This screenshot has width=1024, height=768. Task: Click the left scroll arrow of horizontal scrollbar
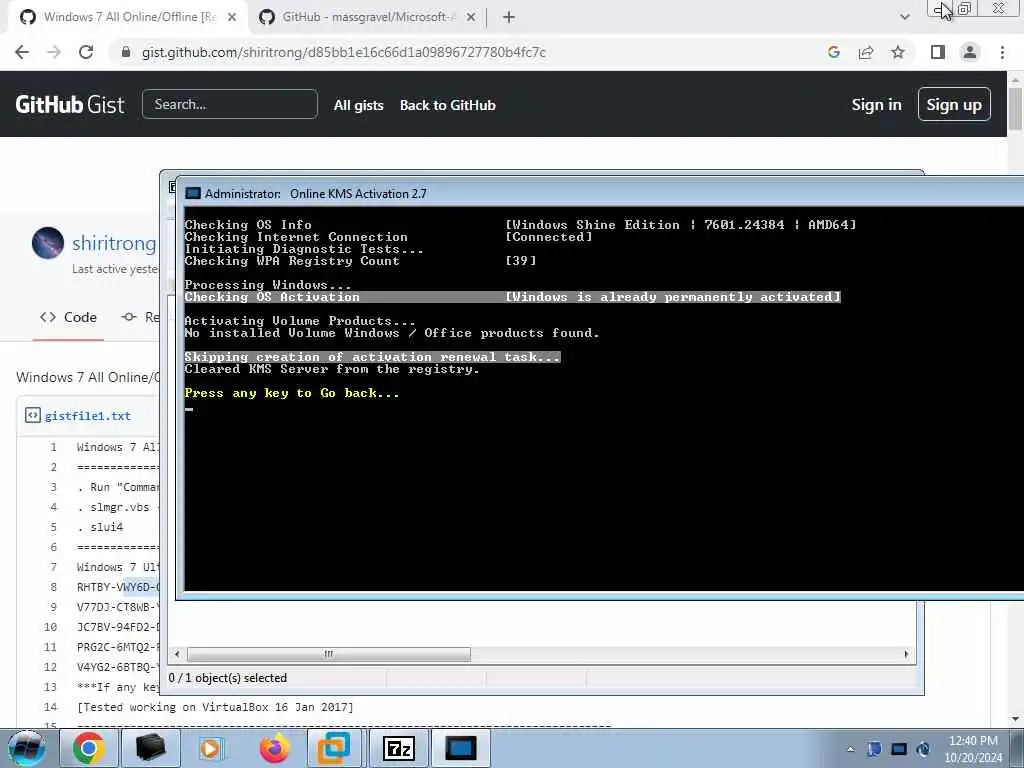point(177,654)
